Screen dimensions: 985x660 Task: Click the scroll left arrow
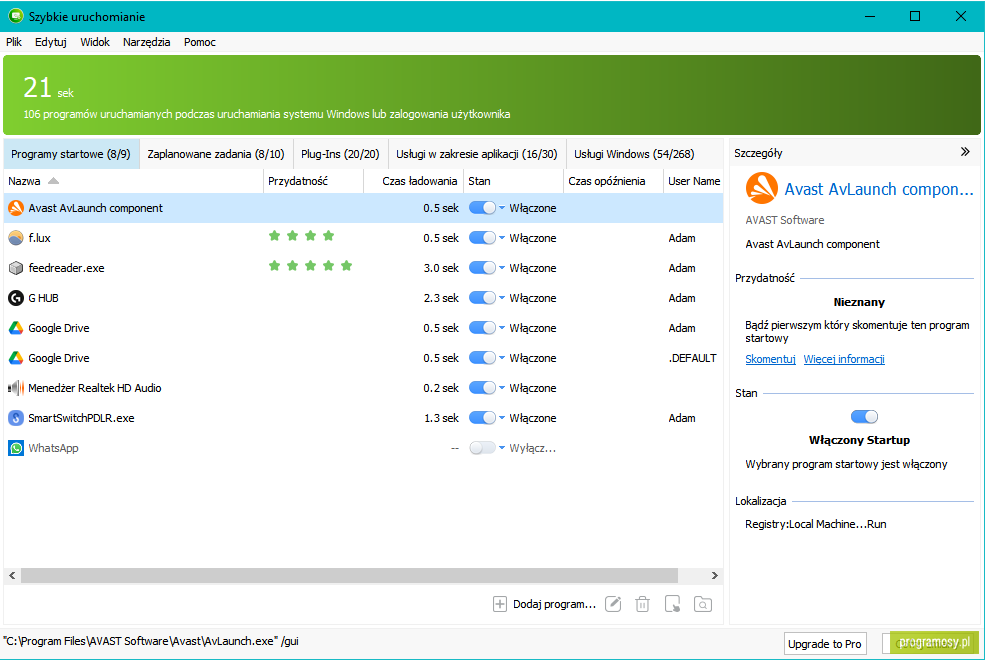(x=12, y=575)
